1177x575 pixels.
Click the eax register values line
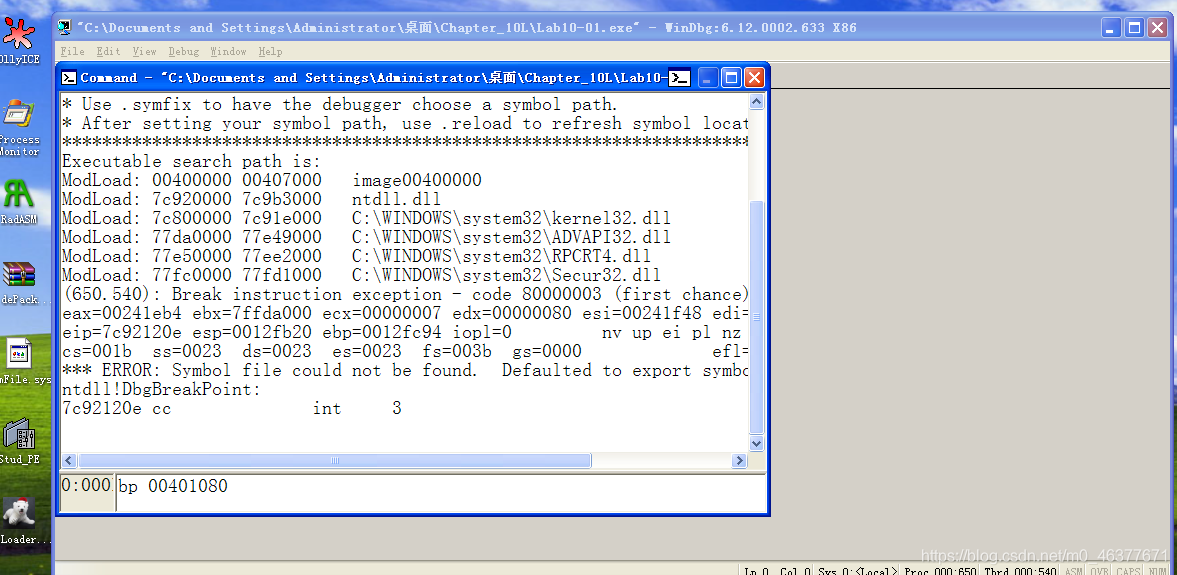click(x=405, y=313)
